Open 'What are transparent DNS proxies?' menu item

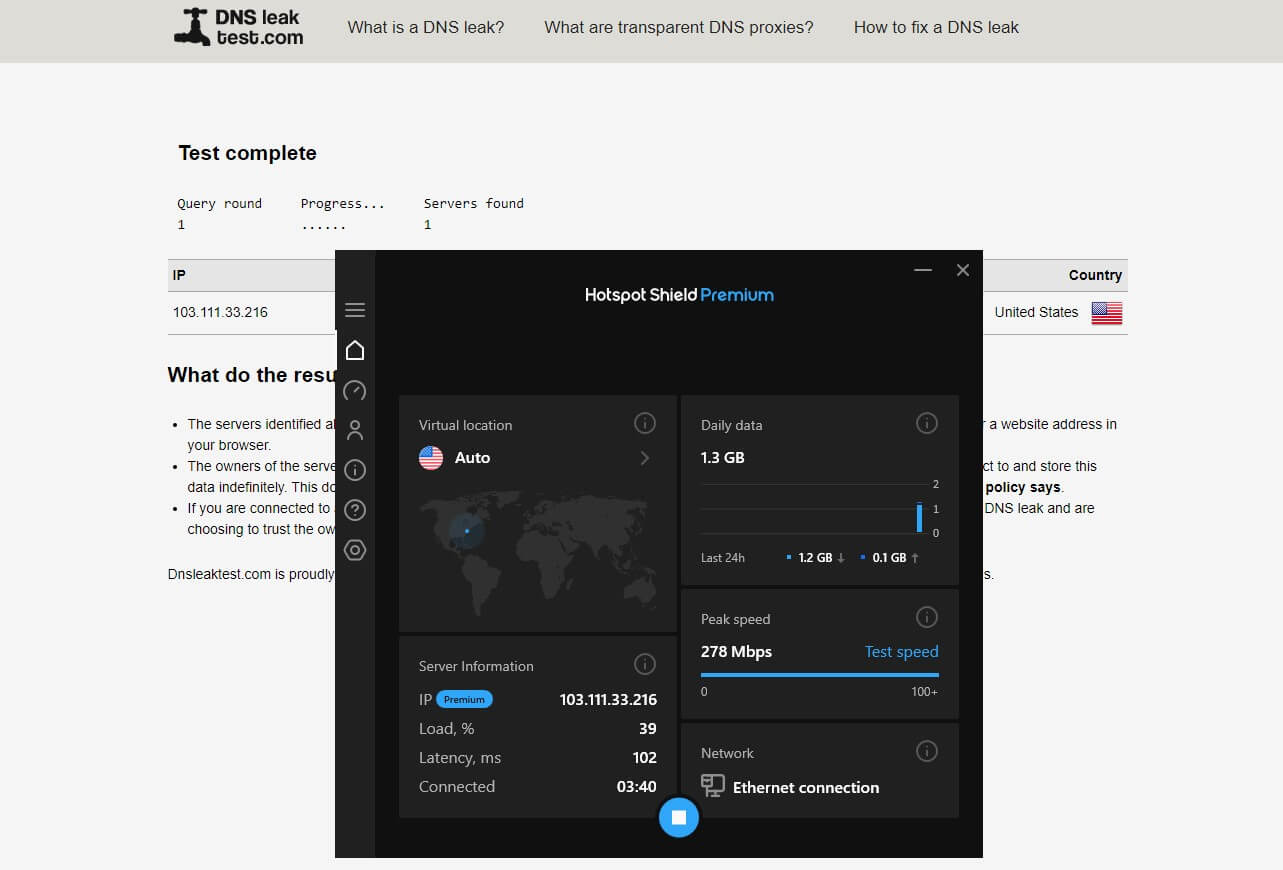point(679,28)
